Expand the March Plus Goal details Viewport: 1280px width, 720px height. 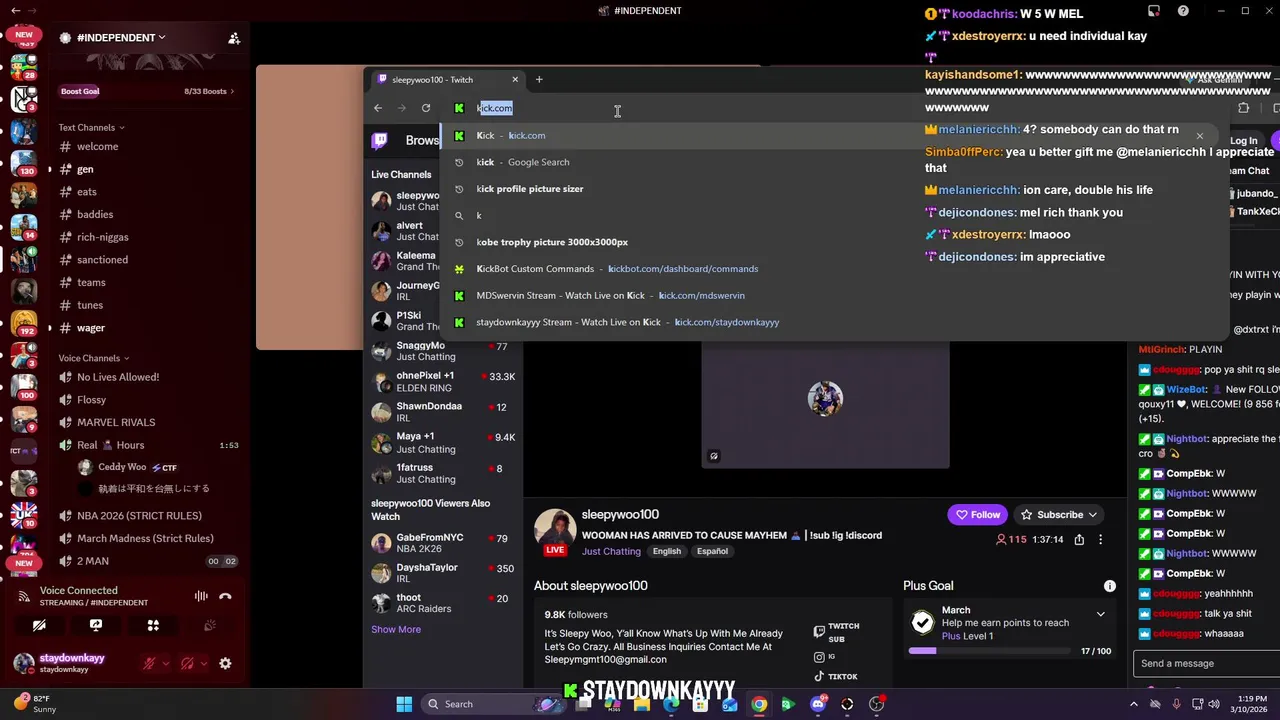point(1101,614)
